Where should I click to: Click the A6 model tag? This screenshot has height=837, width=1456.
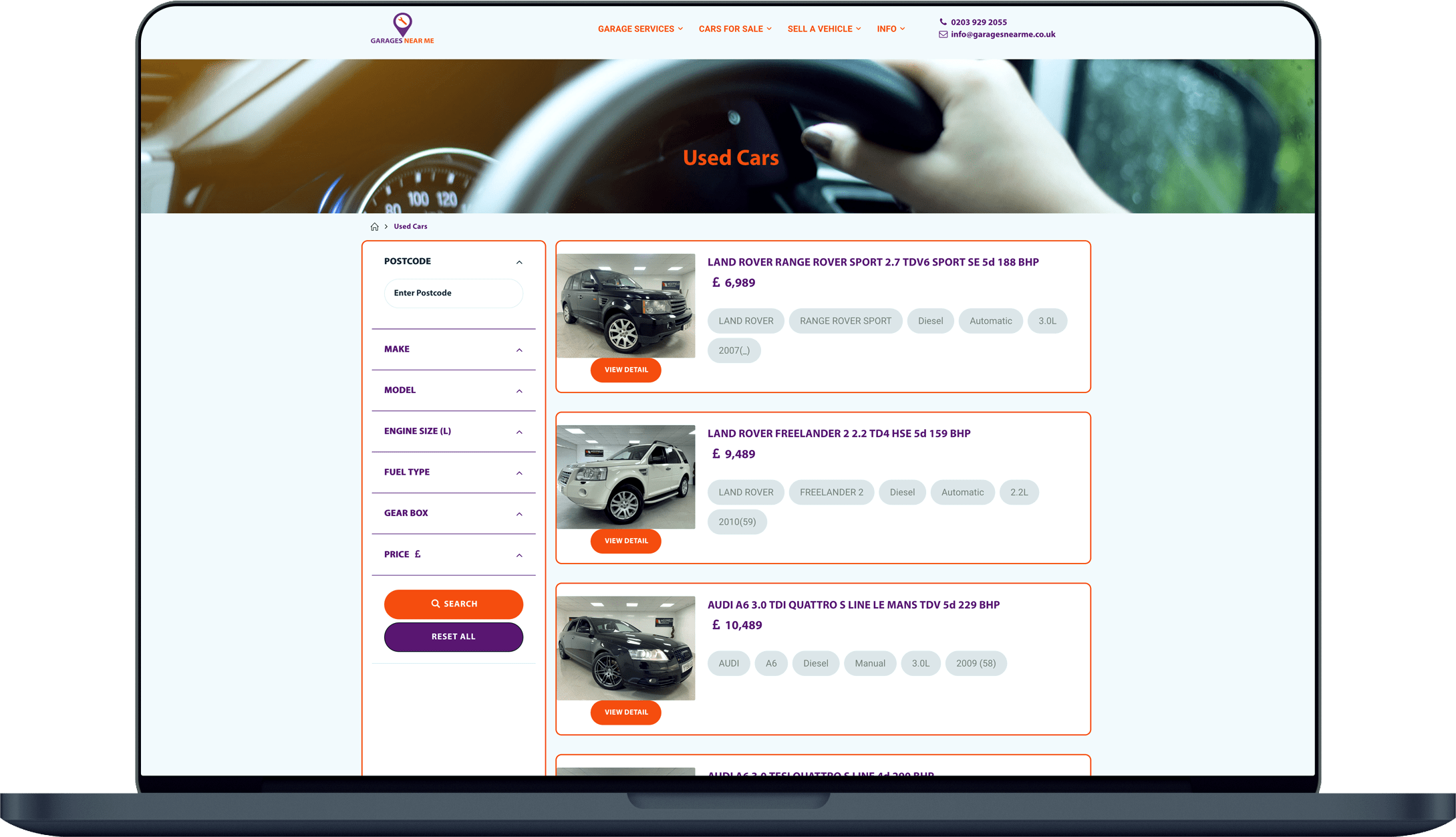click(x=770, y=663)
